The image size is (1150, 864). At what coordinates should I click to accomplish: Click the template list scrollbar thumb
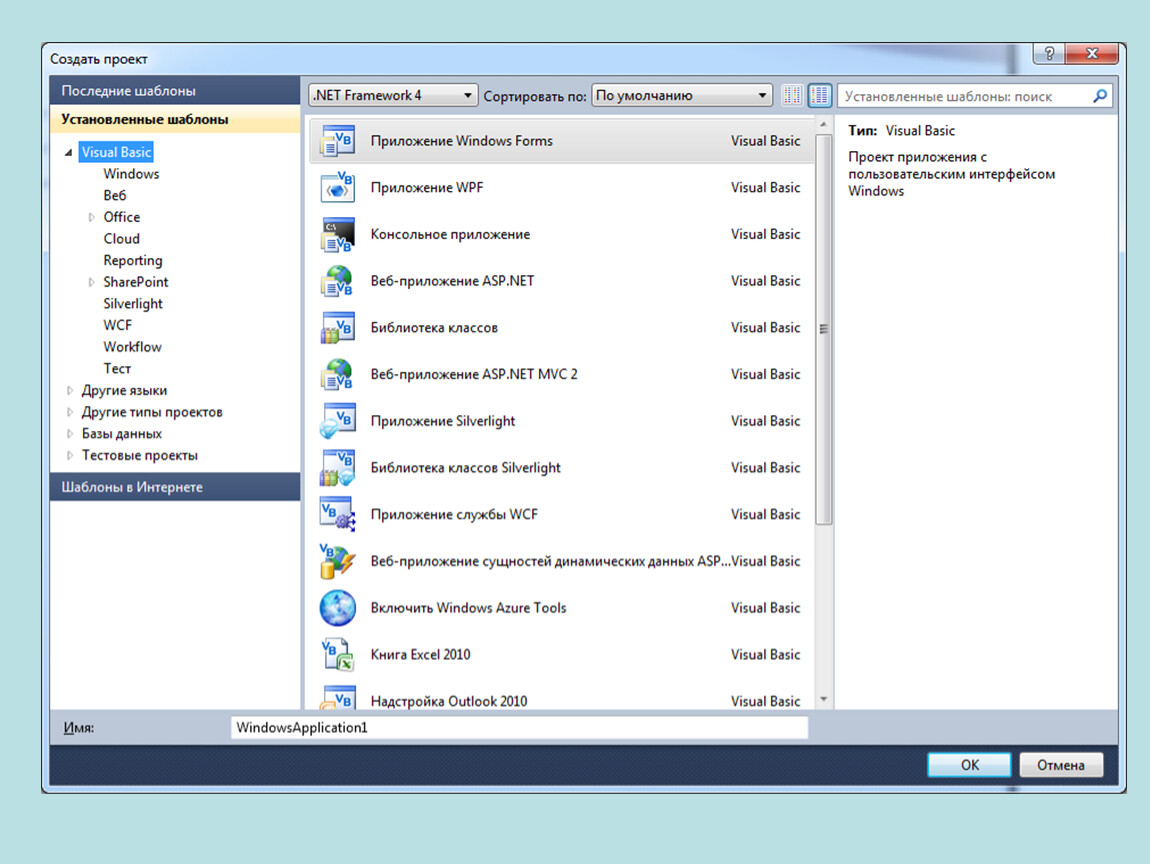point(824,329)
